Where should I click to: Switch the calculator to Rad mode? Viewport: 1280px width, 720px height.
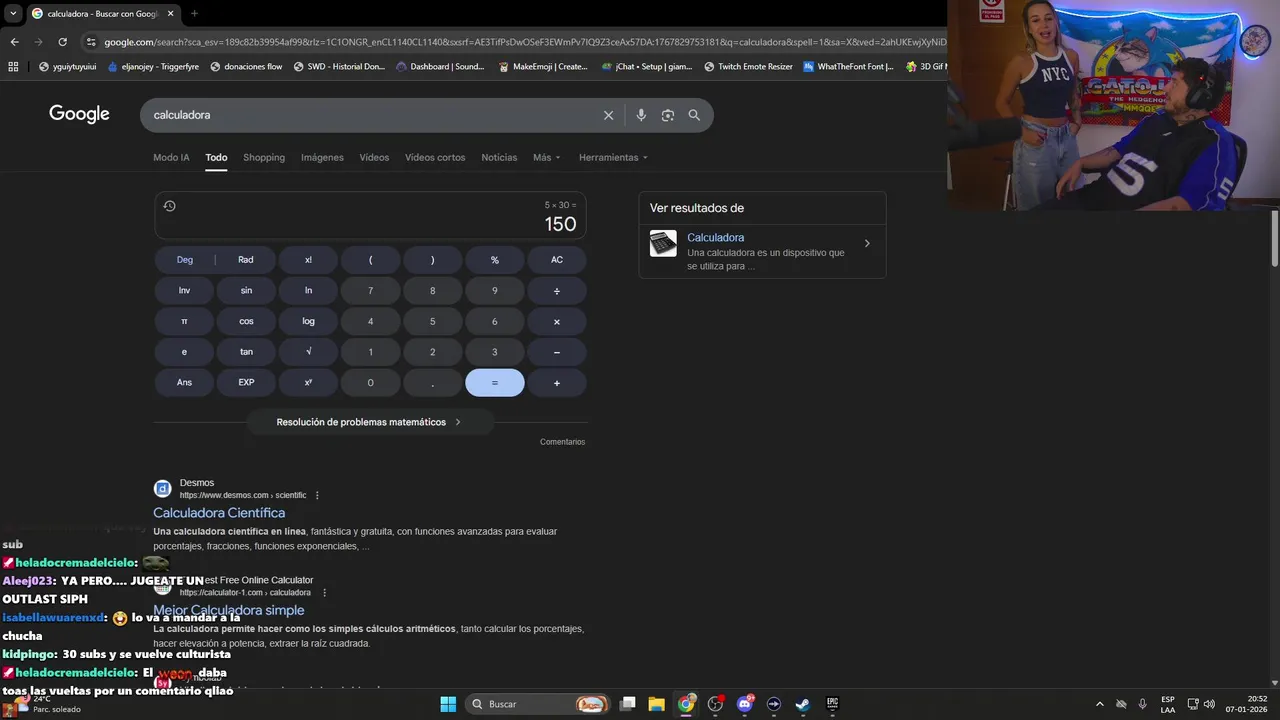246,260
